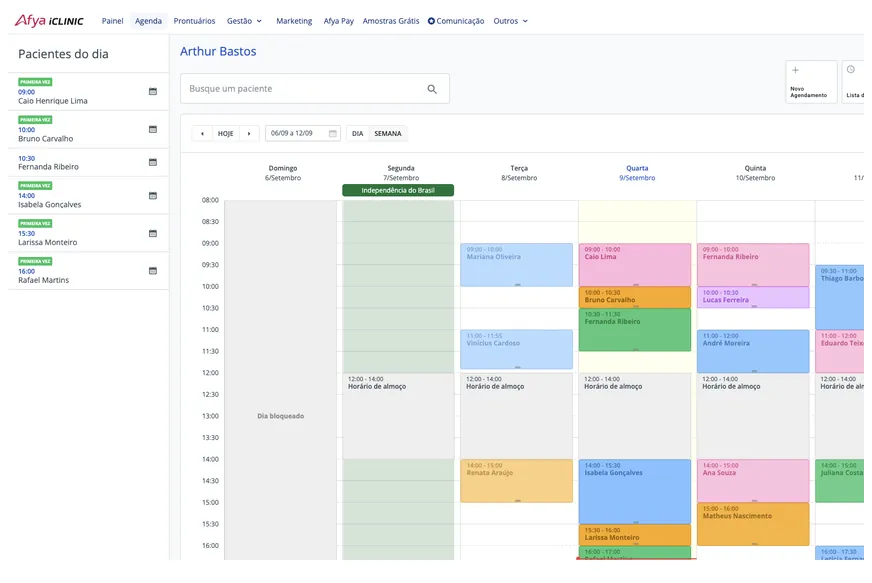Switch to SEMANA view

point(388,134)
